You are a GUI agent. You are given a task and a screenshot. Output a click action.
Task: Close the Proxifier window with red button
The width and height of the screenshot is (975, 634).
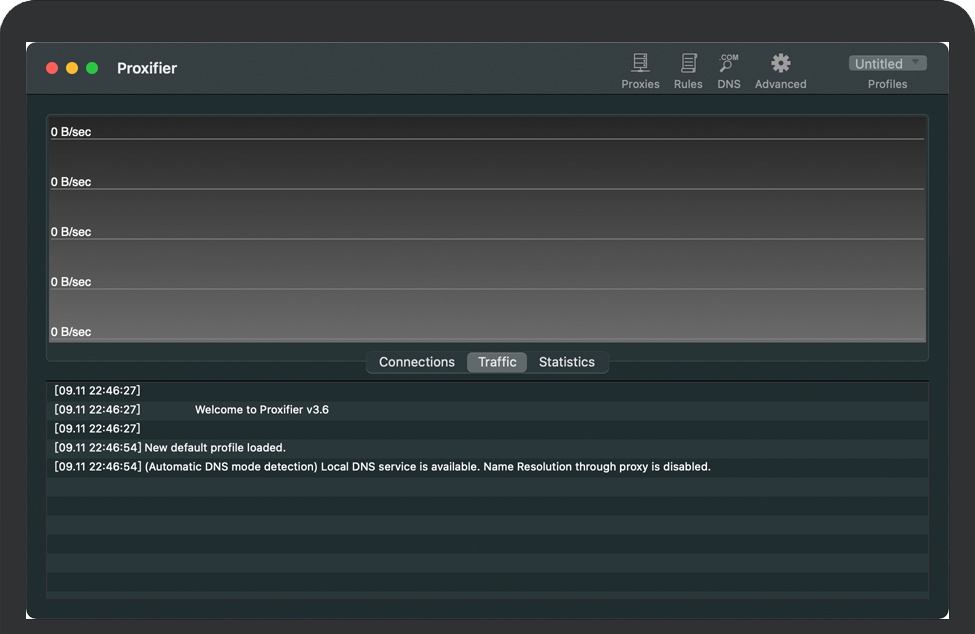[x=52, y=68]
